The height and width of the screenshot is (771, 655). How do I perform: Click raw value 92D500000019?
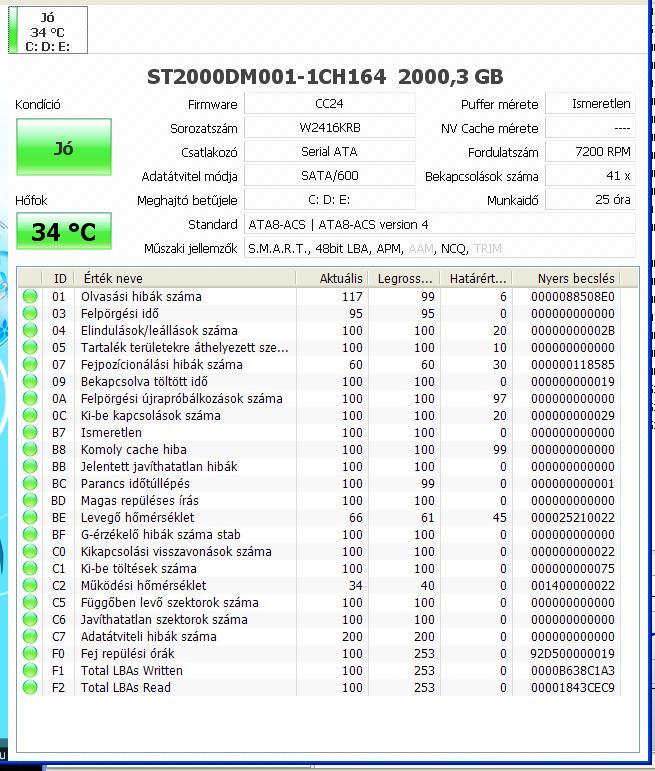pos(572,653)
